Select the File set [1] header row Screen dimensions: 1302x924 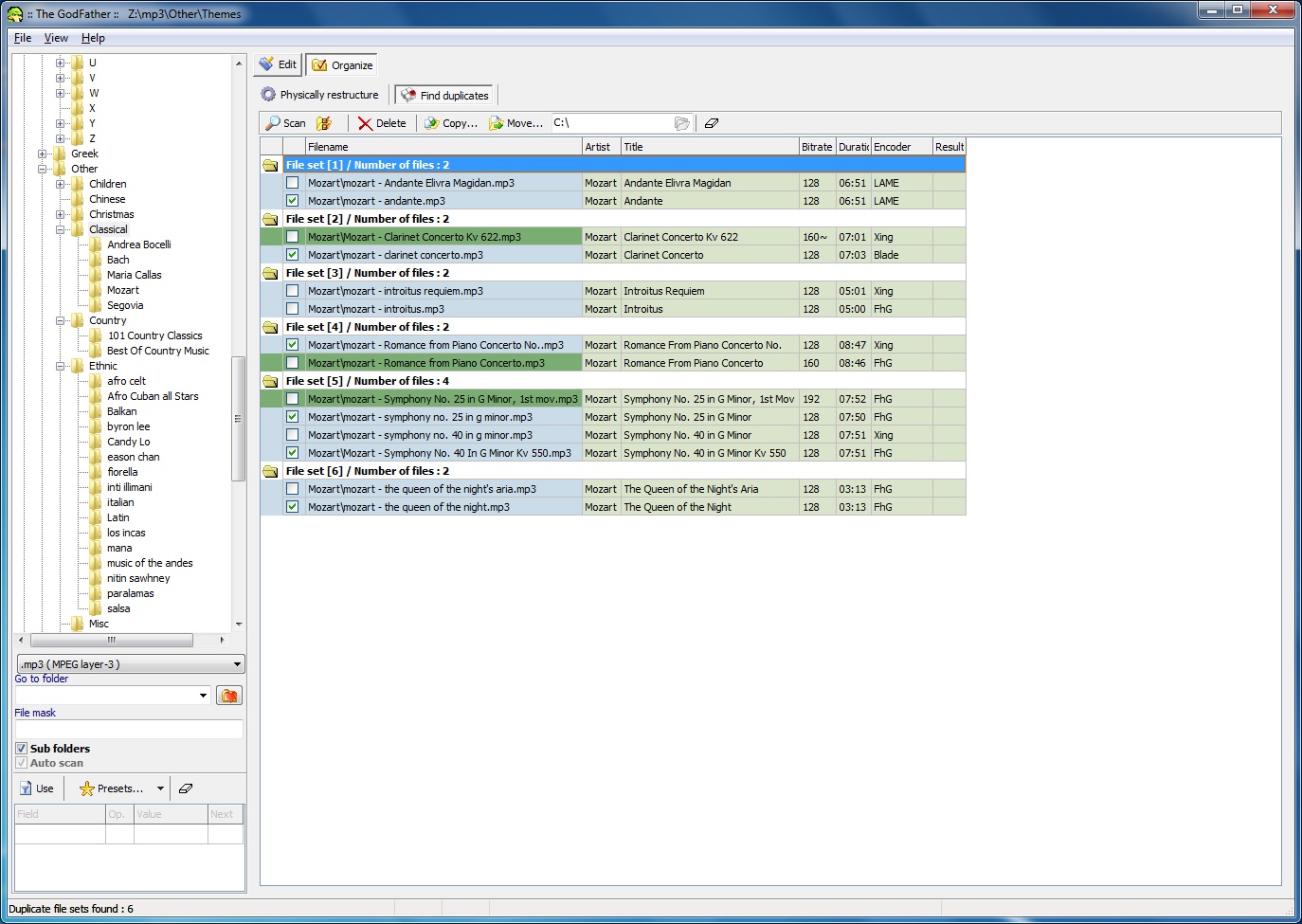(x=624, y=165)
